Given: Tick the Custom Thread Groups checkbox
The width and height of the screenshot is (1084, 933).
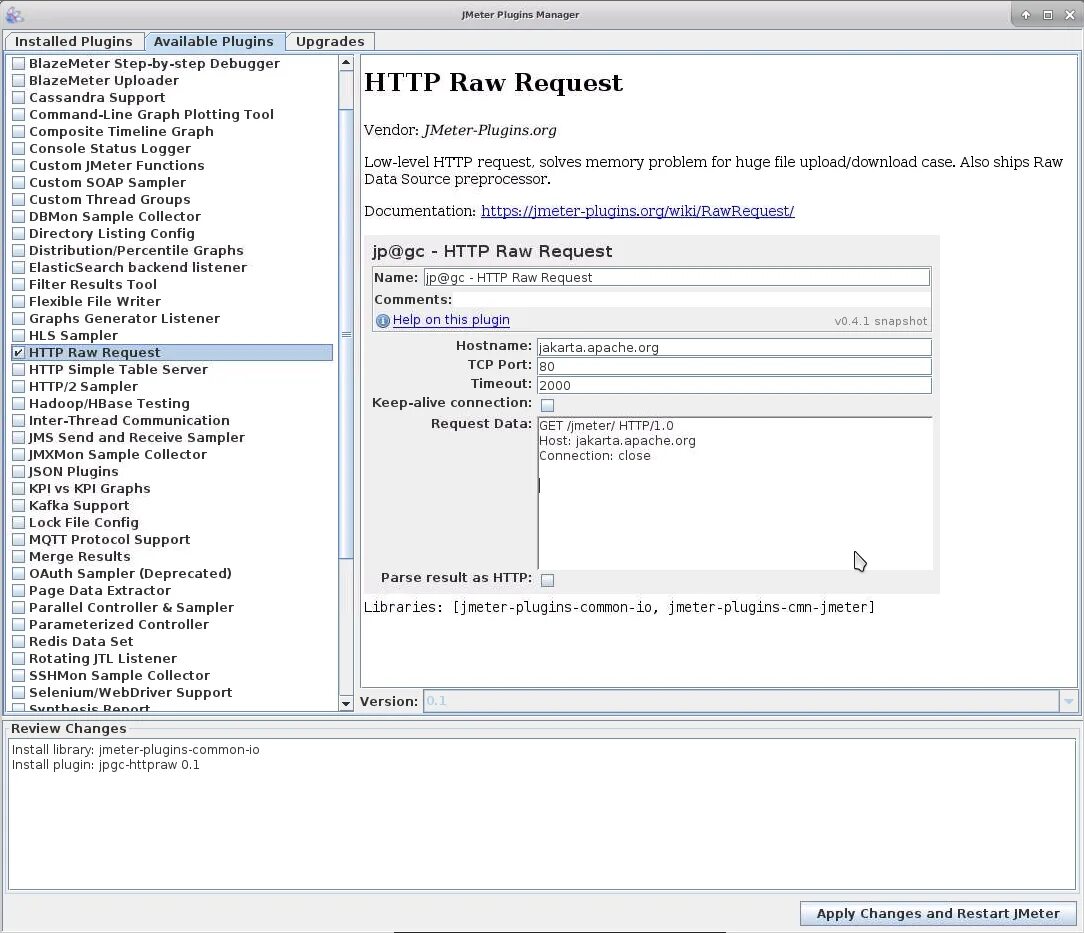Looking at the screenshot, I should (19, 200).
